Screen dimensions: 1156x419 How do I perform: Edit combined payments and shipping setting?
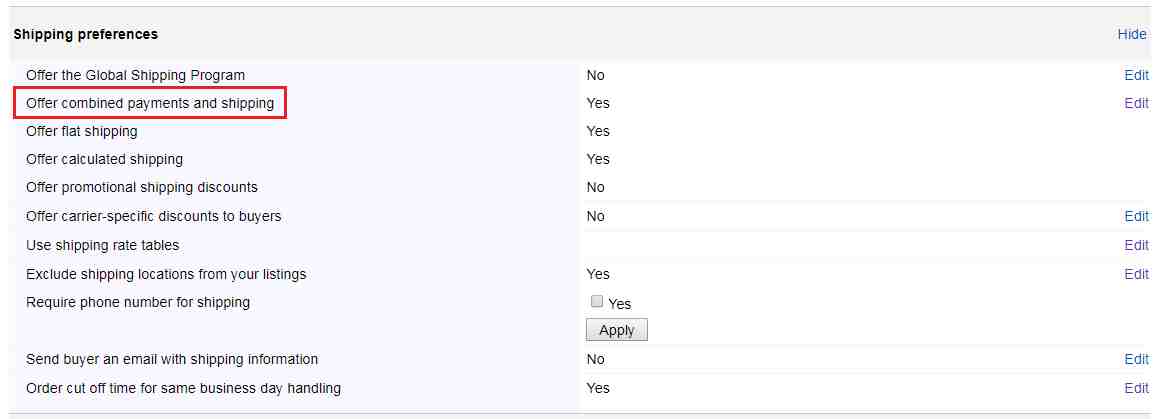coord(1136,103)
